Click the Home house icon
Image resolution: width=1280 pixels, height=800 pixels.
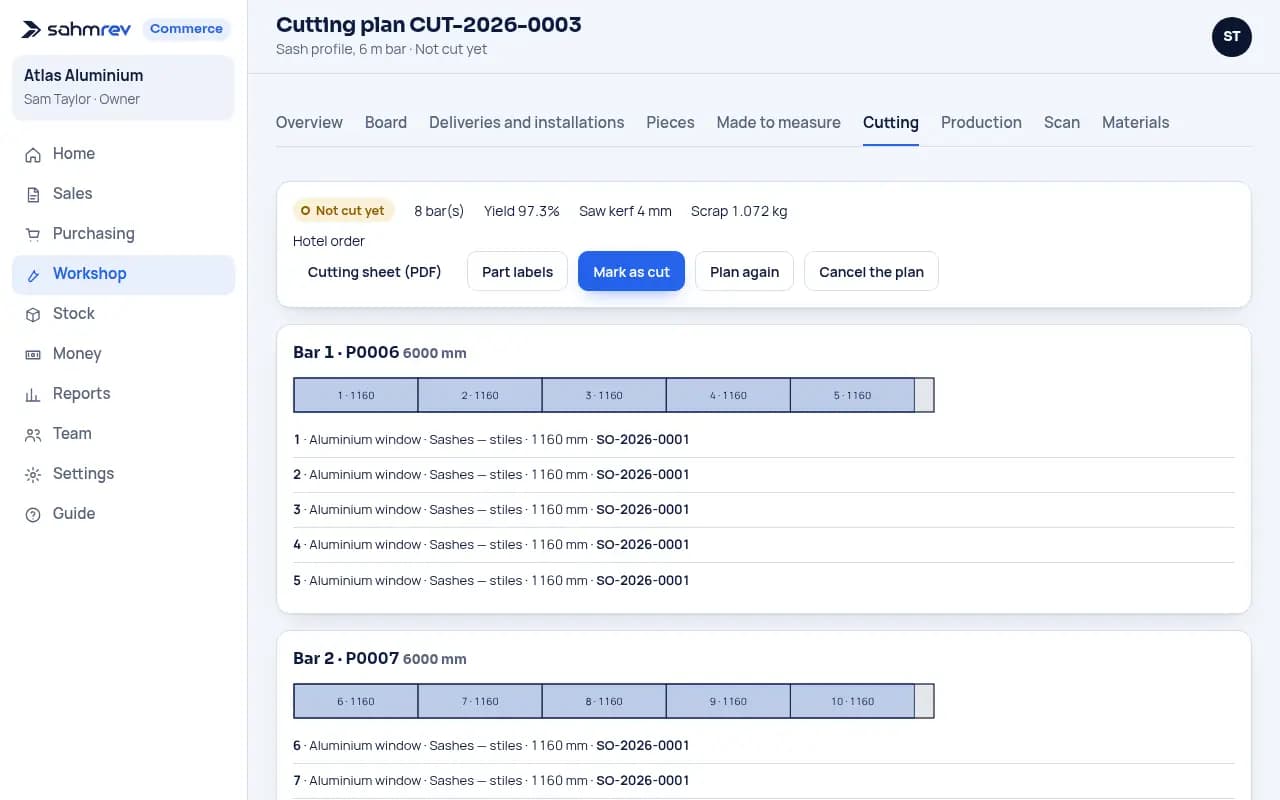click(x=33, y=154)
